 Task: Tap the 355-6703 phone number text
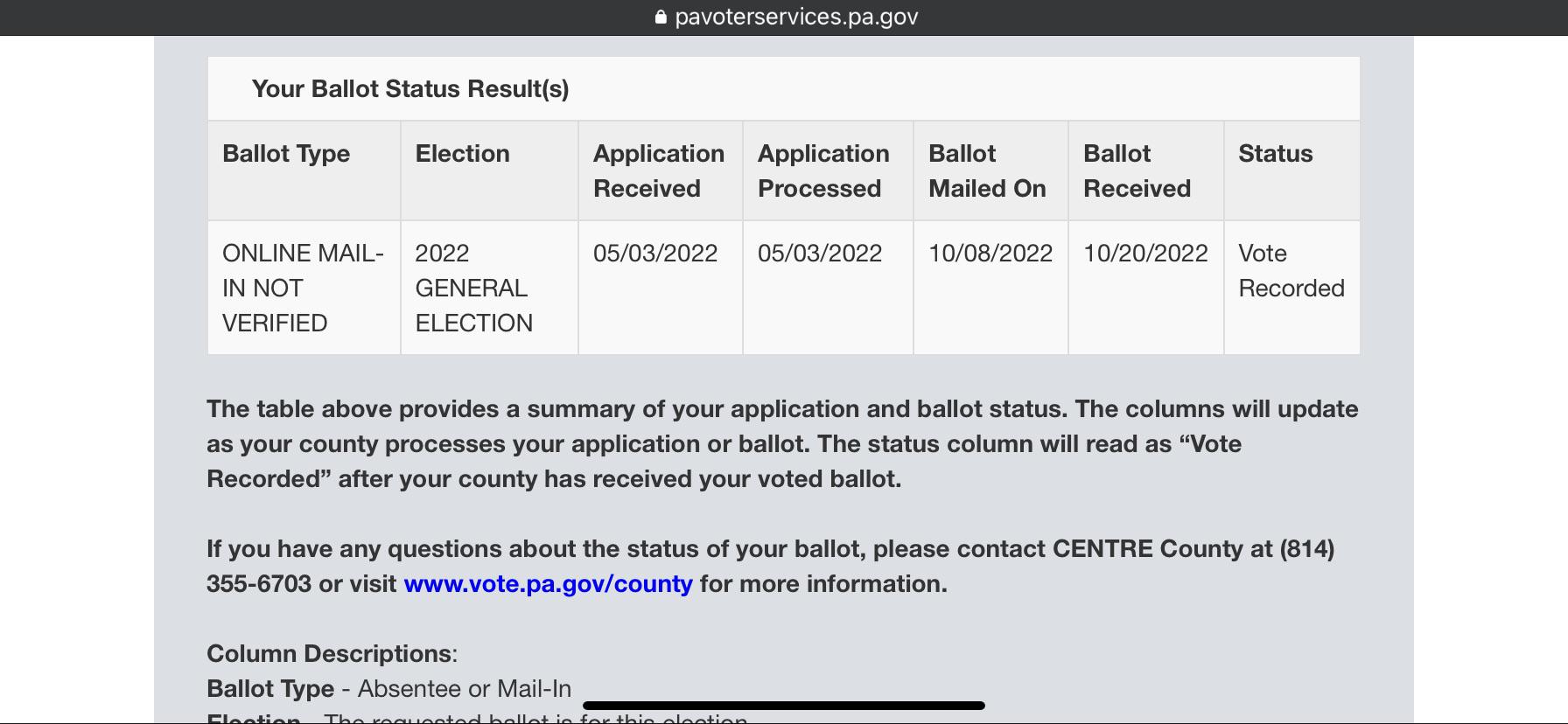pyautogui.click(x=258, y=583)
